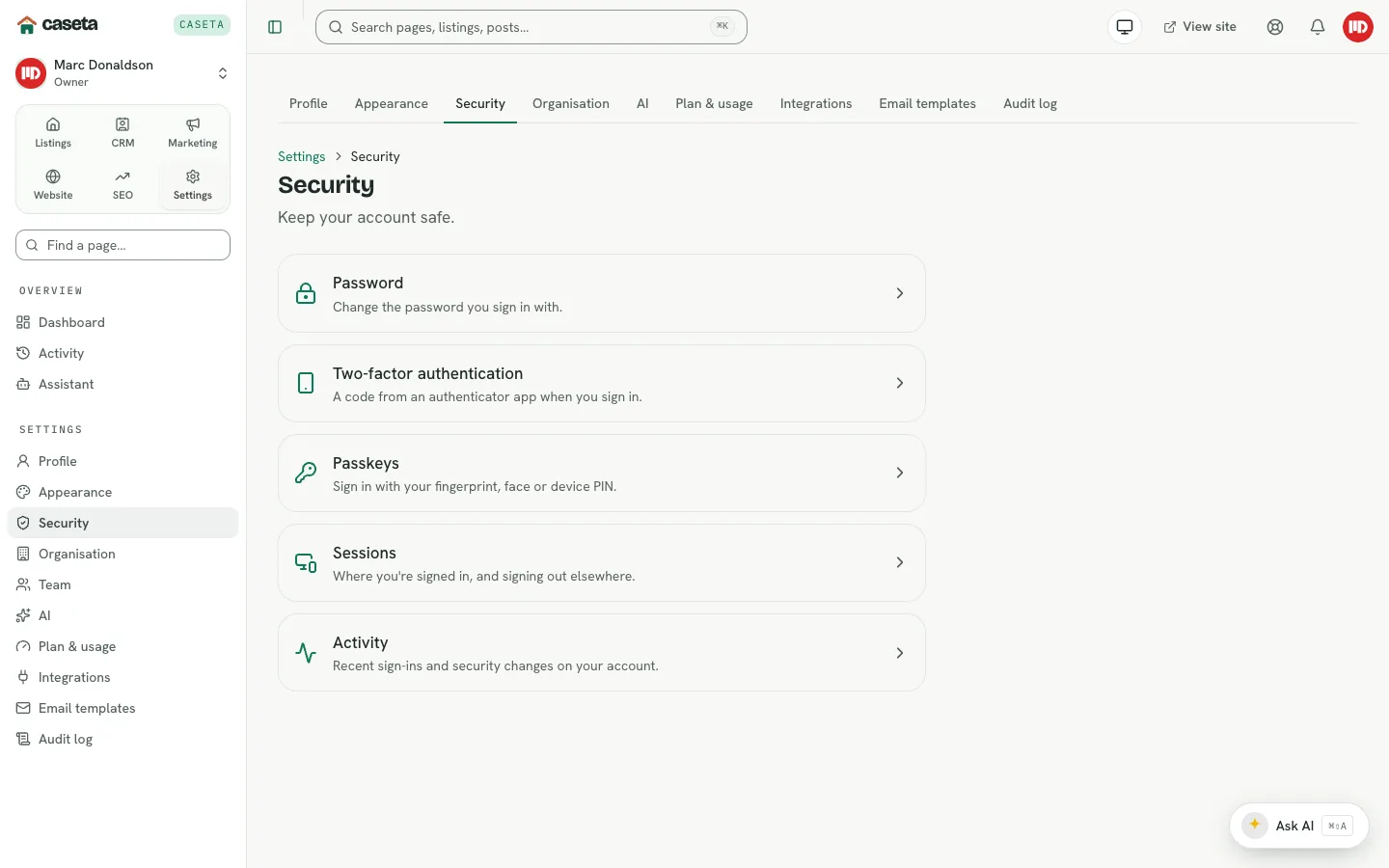
Task: Open Plan & usage in the sidebar
Action: point(123,646)
